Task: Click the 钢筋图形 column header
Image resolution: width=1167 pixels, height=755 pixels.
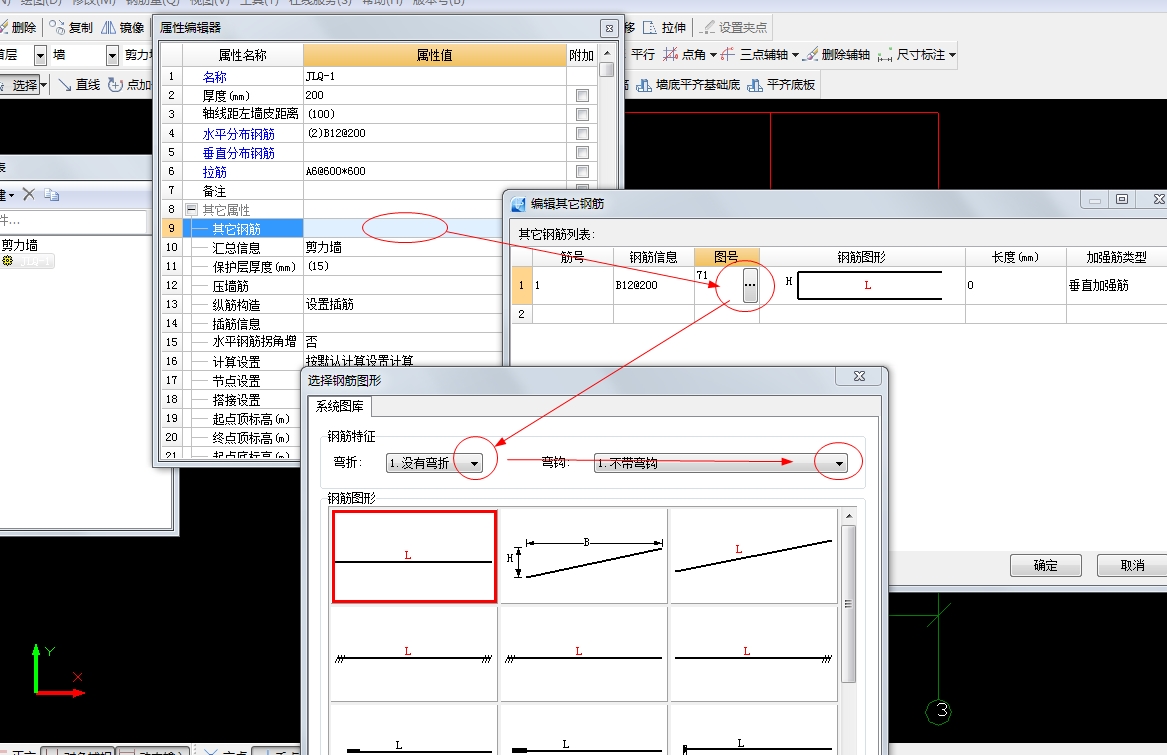Action: coord(862,257)
